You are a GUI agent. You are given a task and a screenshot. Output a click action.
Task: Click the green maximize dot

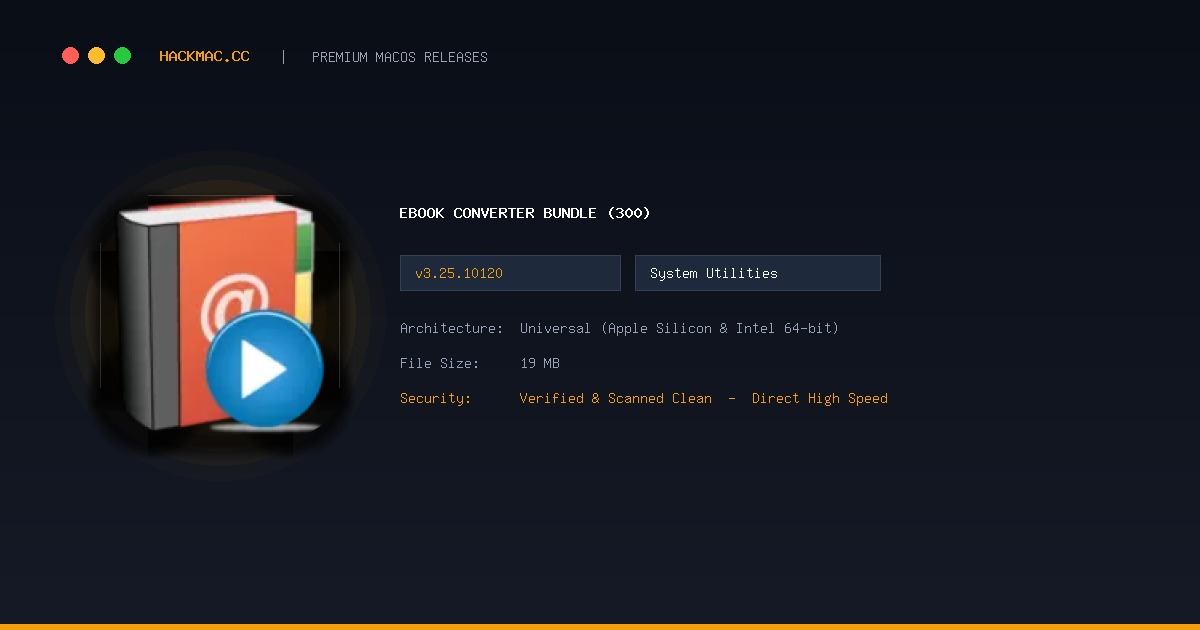pos(122,56)
